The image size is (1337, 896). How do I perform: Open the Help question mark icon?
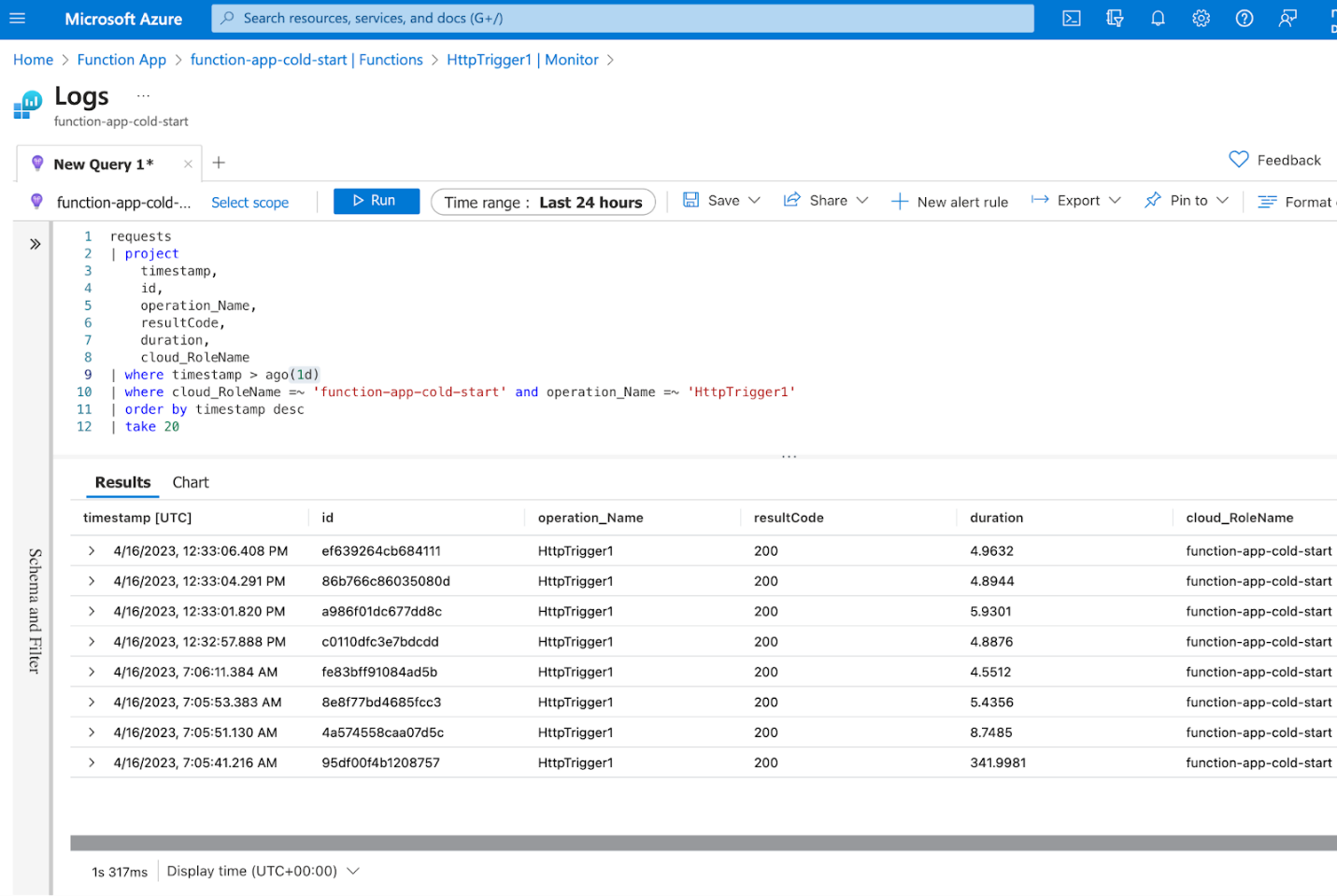1244,19
